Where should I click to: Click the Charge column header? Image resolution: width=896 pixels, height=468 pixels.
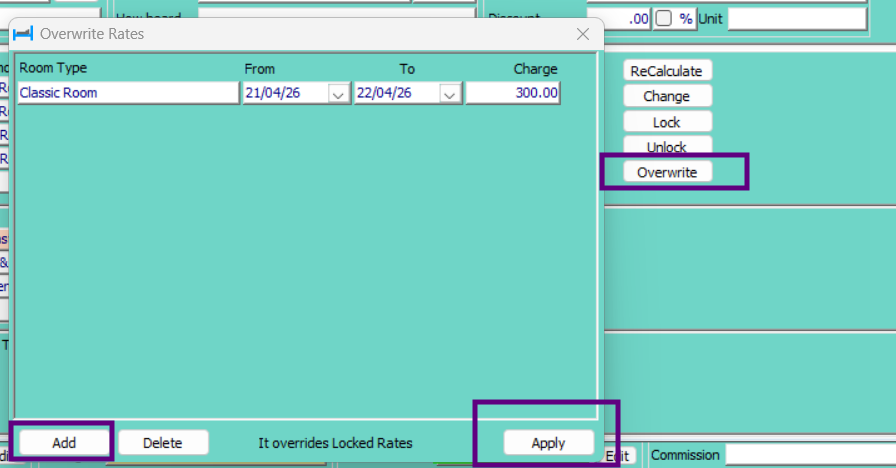tap(535, 69)
